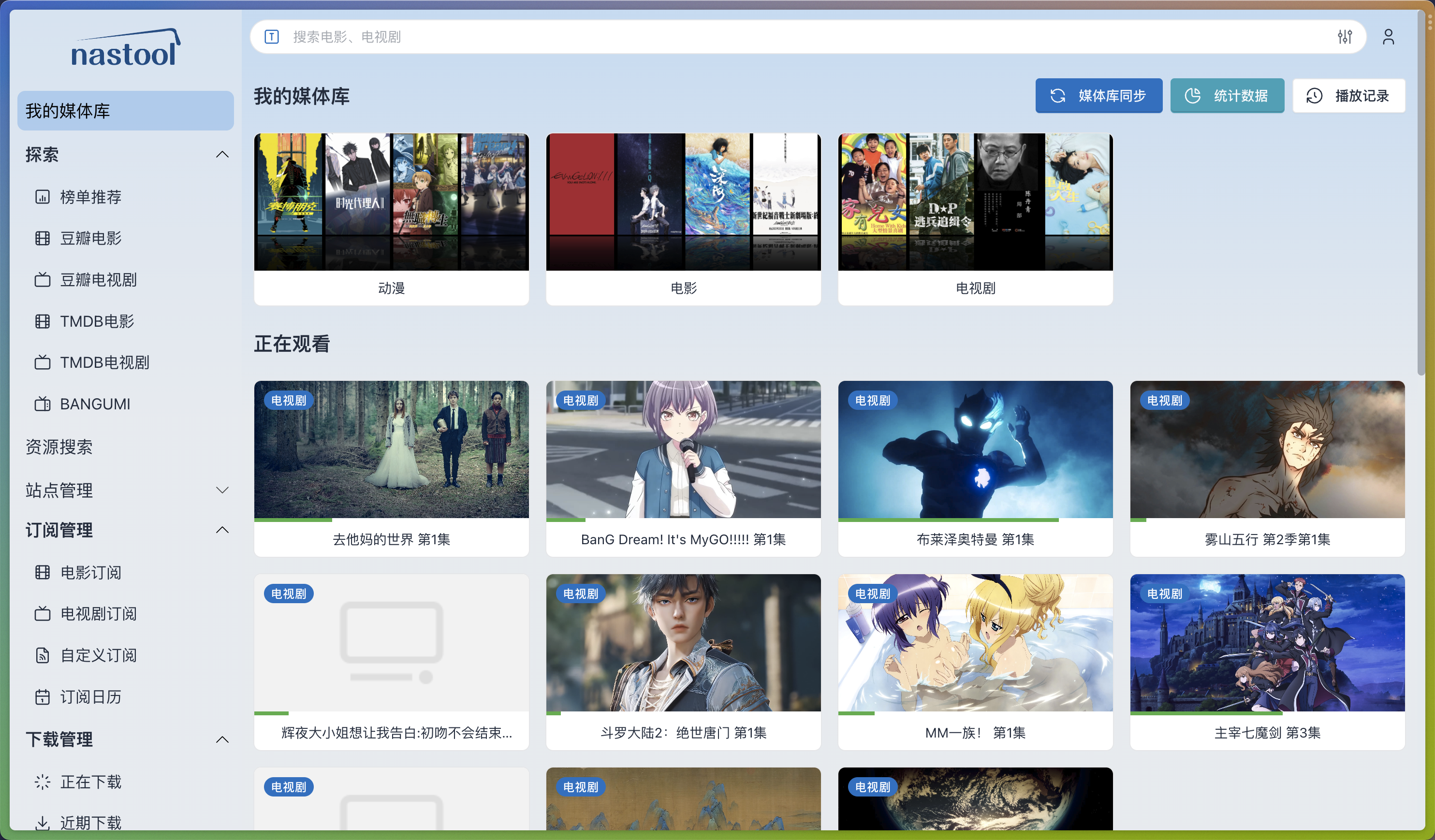Screen dimensions: 1435x840
Task: Click 电视剧 badge on 雾山五行 card
Action: (1165, 401)
